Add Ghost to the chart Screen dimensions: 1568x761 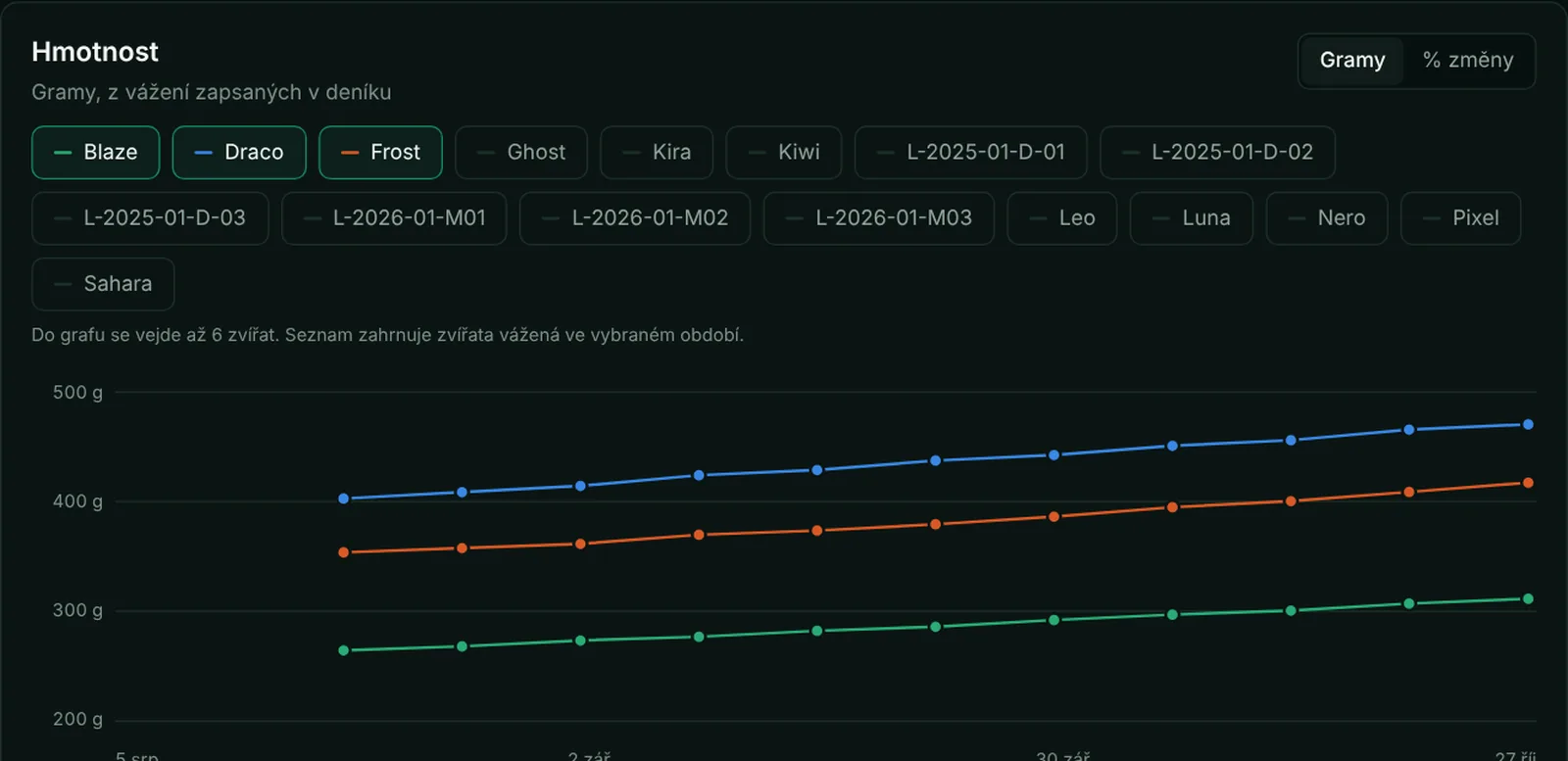(x=521, y=153)
